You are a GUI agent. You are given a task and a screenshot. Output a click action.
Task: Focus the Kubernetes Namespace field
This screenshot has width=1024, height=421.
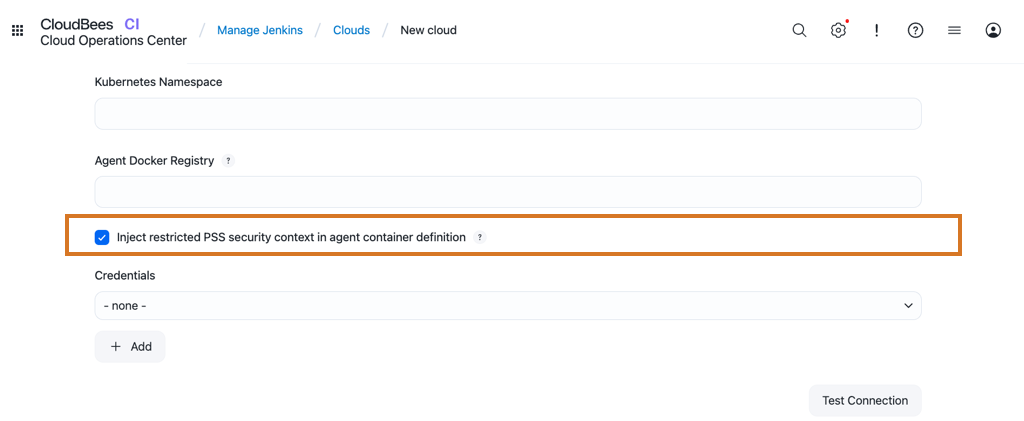click(x=508, y=114)
